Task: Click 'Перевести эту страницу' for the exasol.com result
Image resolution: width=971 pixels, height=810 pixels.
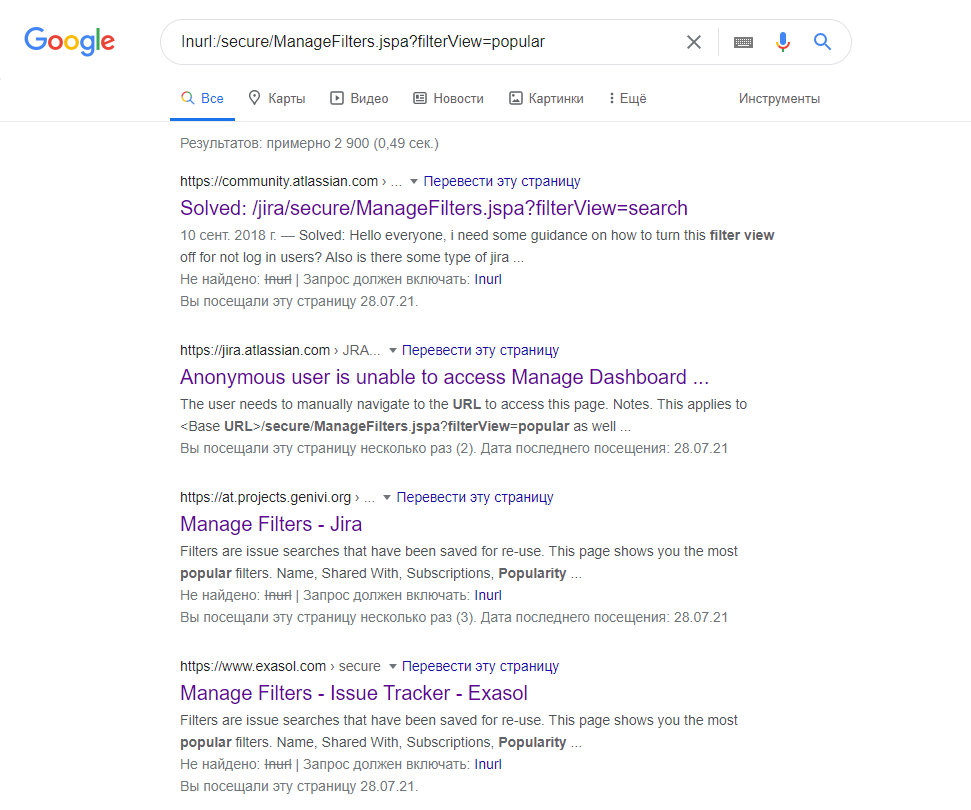Action: point(480,666)
